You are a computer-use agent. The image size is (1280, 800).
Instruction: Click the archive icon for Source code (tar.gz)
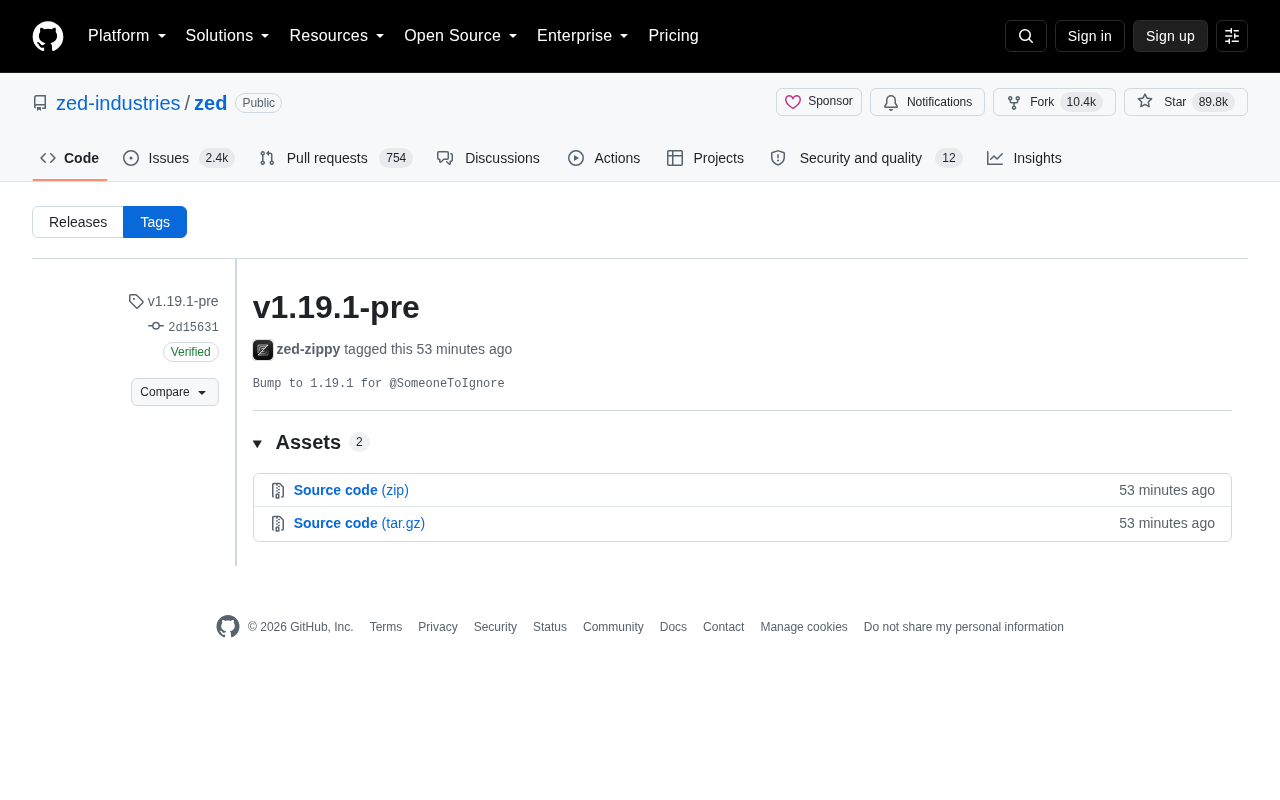(x=278, y=524)
